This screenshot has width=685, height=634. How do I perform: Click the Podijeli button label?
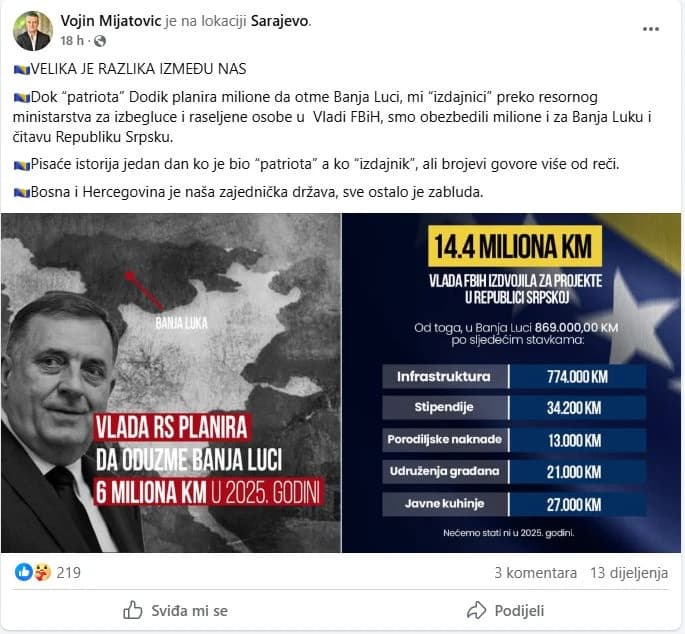(x=519, y=611)
